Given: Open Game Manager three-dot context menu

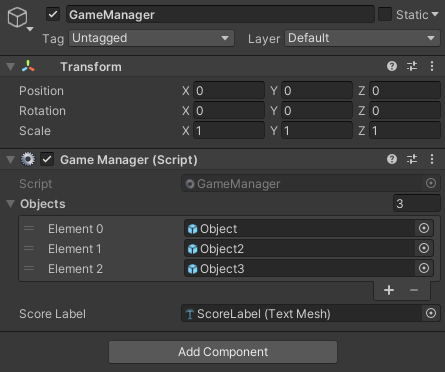Looking at the screenshot, I should point(432,159).
